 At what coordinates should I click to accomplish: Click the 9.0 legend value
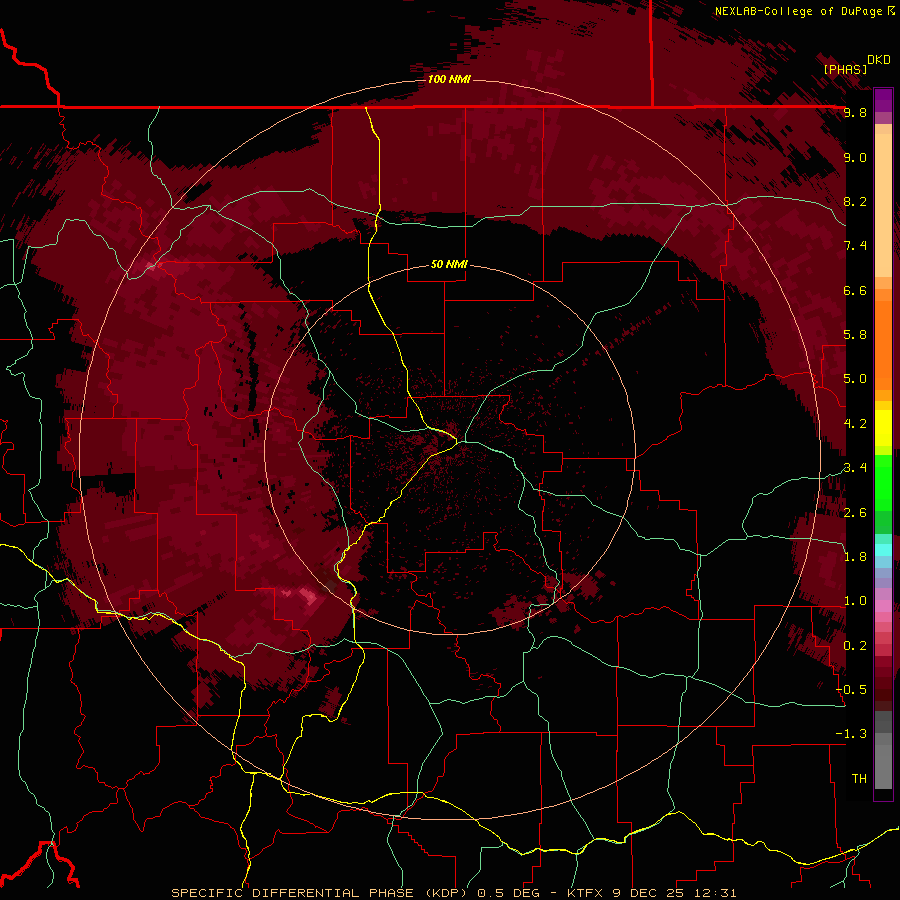pos(855,157)
